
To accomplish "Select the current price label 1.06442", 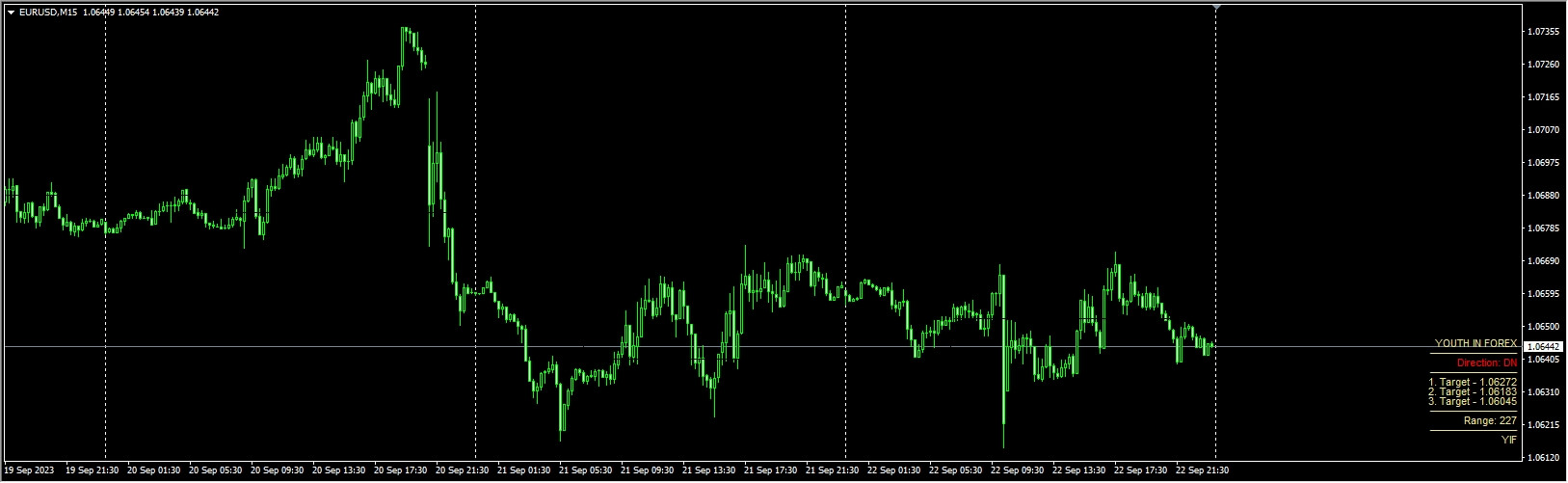I will [1544, 346].
